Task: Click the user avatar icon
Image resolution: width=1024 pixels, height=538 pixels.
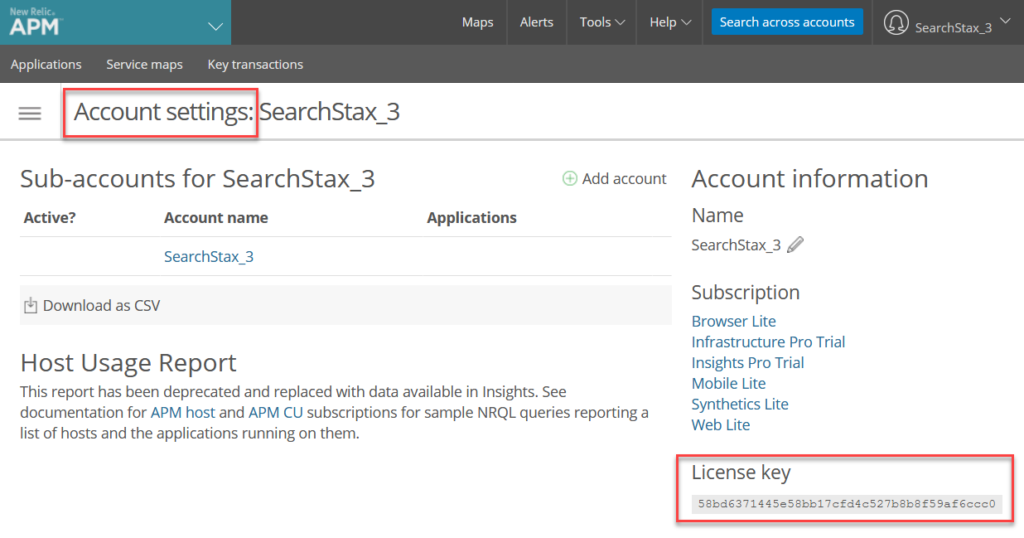Action: (896, 23)
